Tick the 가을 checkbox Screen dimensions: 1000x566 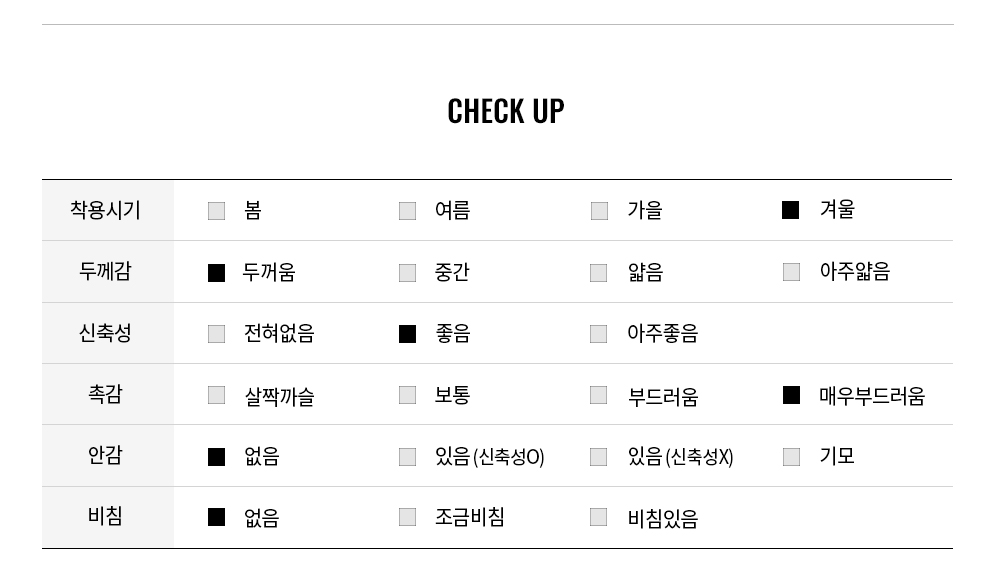[599, 211]
